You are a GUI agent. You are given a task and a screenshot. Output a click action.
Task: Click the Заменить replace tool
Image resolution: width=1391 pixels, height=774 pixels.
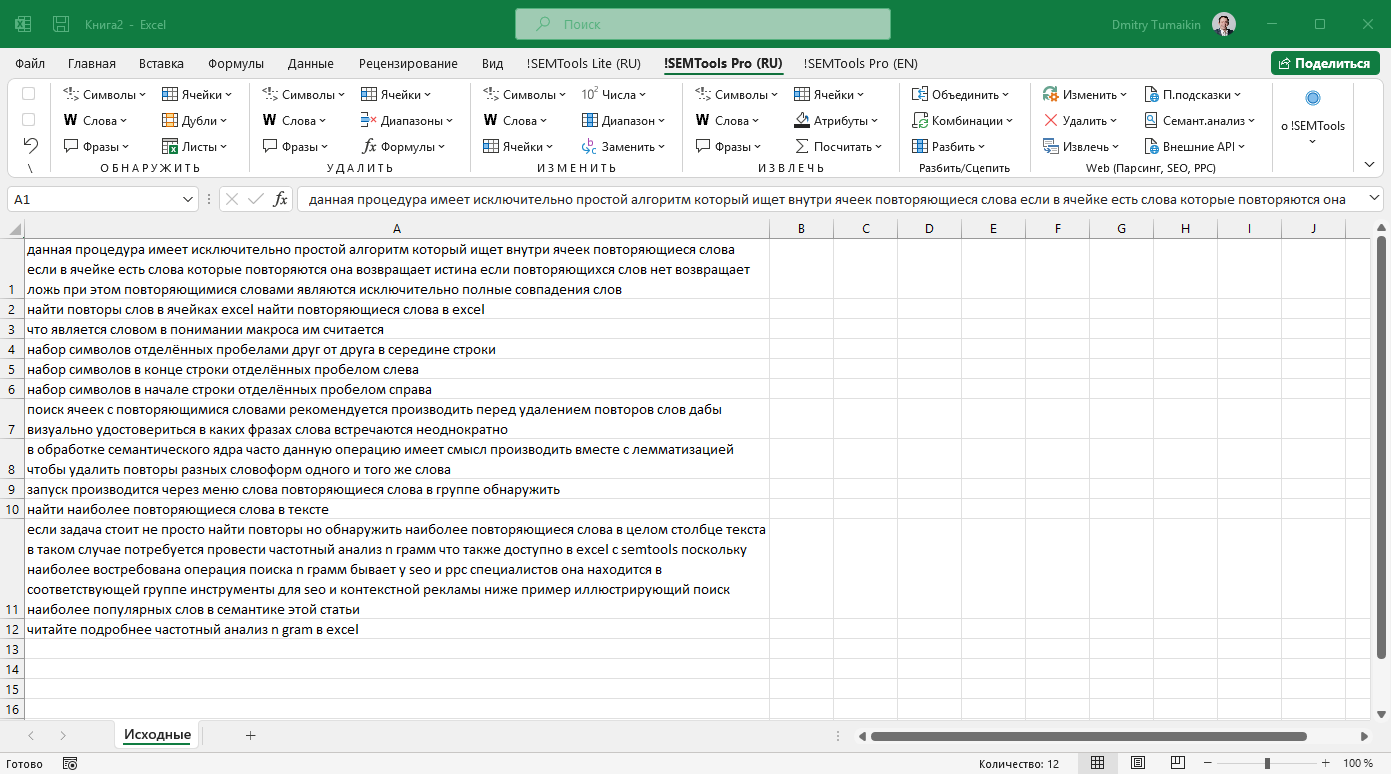tap(622, 147)
